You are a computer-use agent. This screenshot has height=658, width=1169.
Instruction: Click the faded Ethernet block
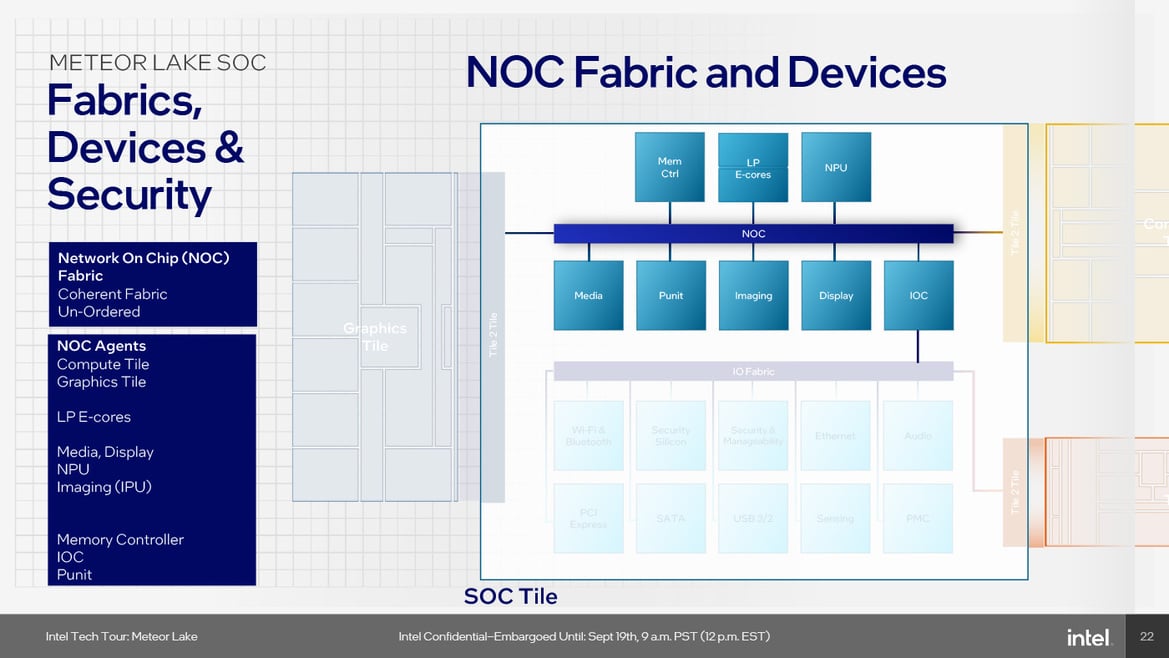(835, 436)
